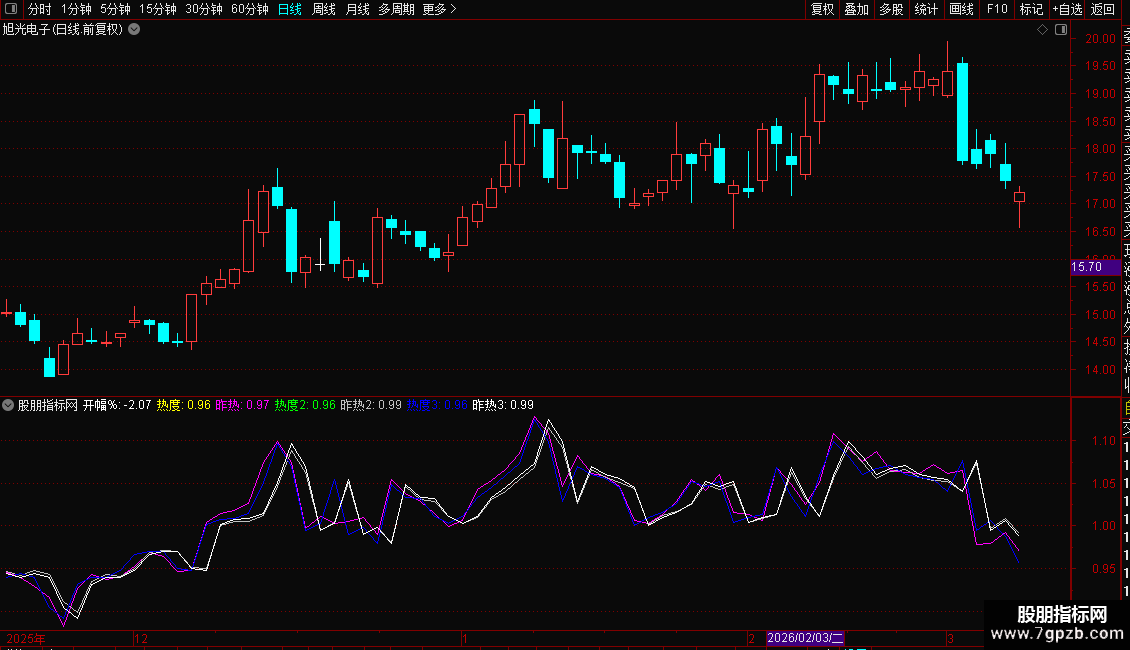Open the 股朋指标网 indicator settings circle

8,405
